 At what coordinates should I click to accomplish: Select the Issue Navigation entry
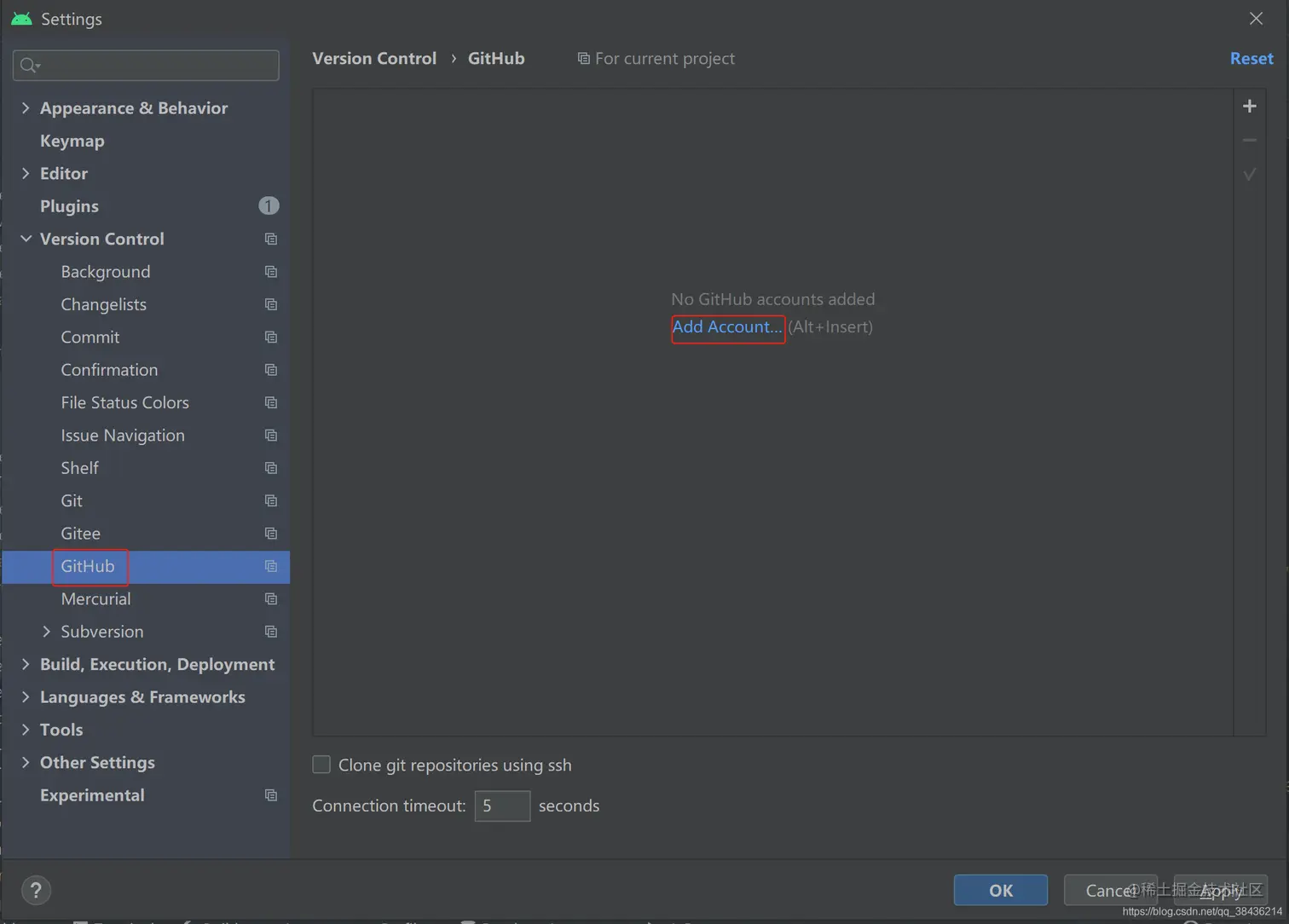tap(123, 436)
